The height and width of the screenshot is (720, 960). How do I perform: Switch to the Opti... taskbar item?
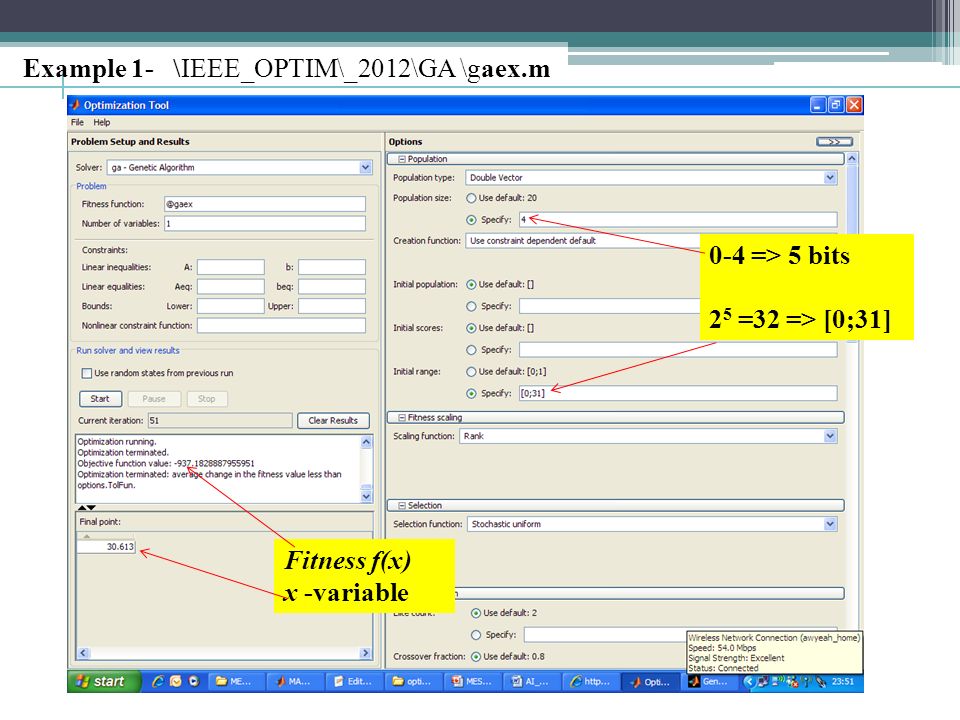click(x=651, y=681)
